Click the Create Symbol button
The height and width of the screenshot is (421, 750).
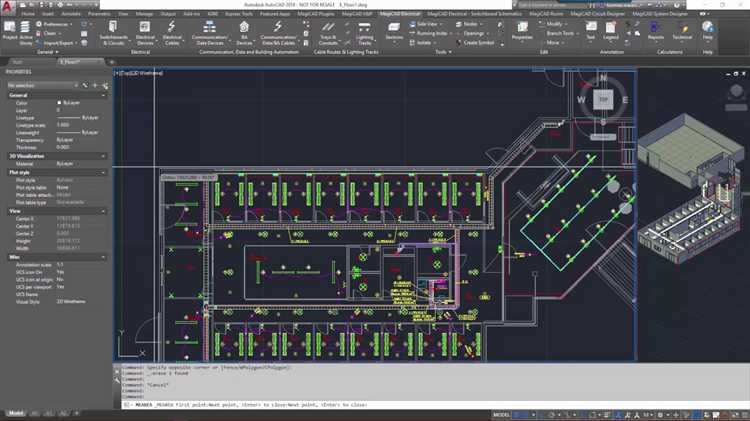click(x=475, y=43)
